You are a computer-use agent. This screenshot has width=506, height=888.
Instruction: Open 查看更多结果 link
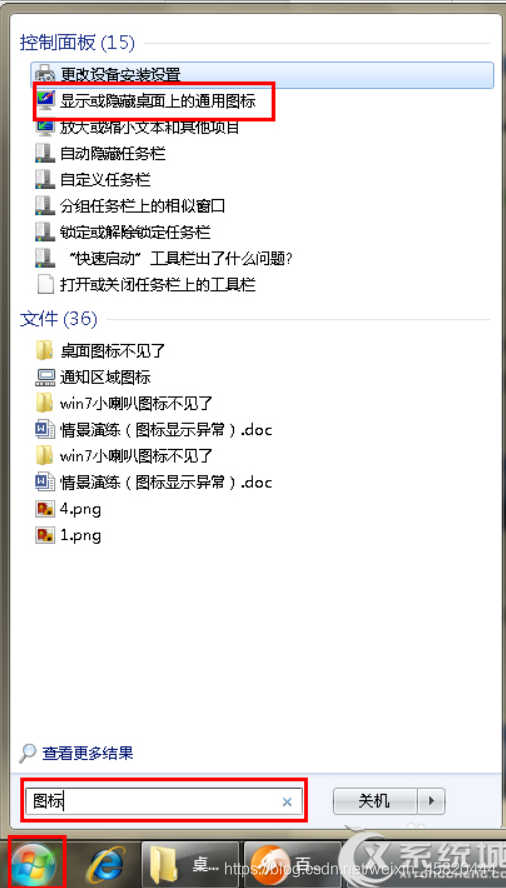pos(88,753)
